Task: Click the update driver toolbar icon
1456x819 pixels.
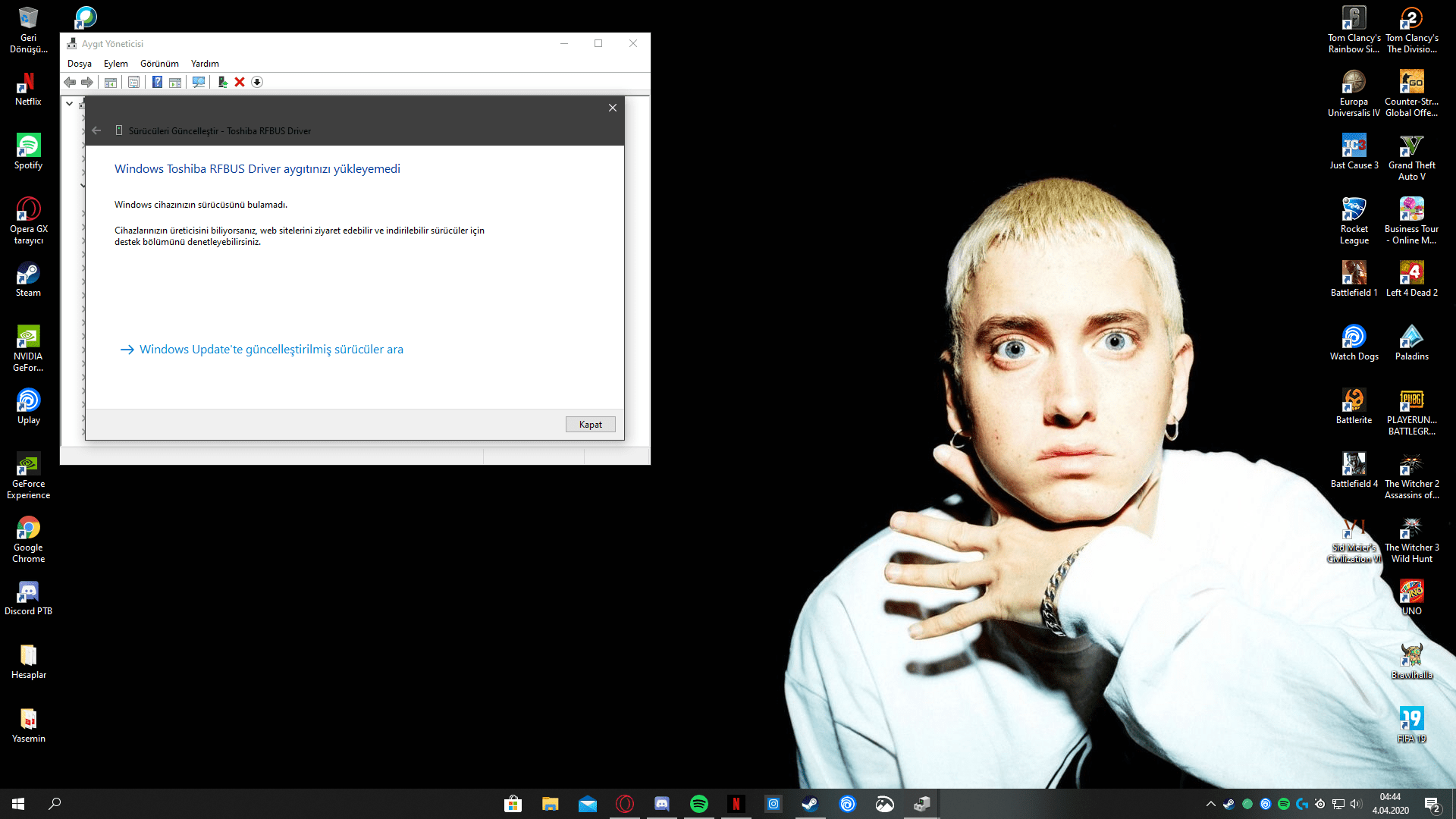Action: pos(222,82)
